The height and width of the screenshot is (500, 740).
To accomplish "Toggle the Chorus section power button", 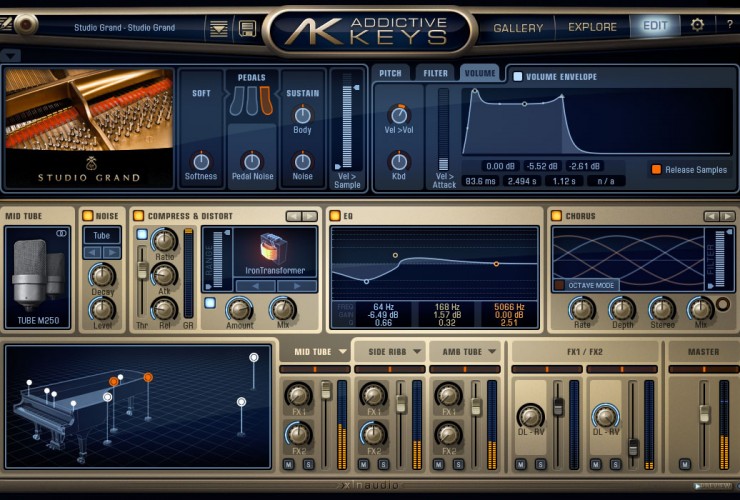I will tap(556, 216).
